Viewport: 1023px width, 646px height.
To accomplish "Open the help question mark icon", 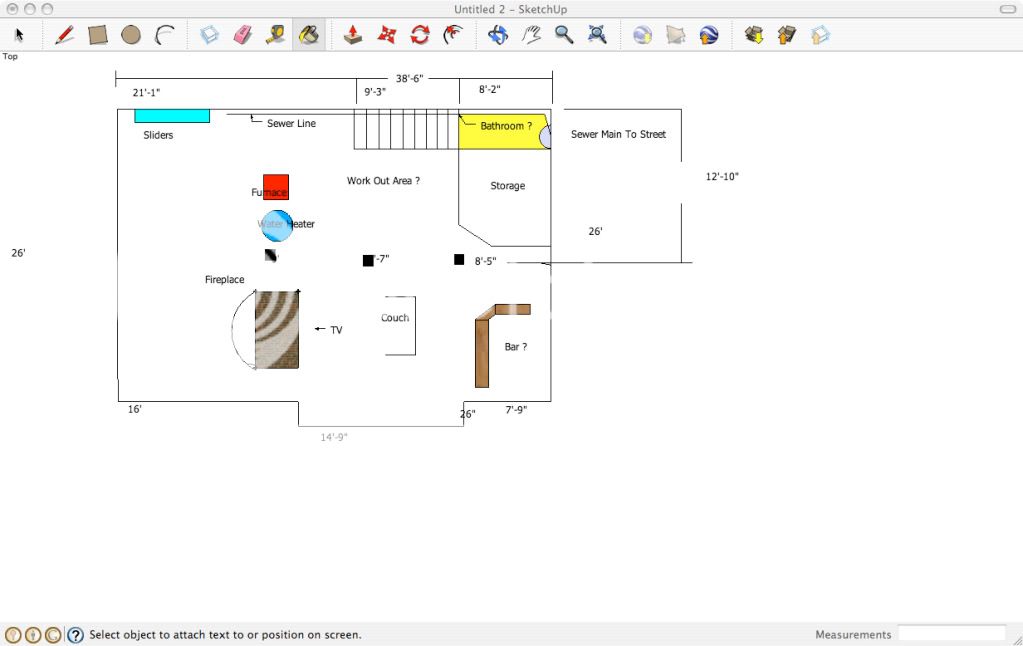I will point(75,634).
